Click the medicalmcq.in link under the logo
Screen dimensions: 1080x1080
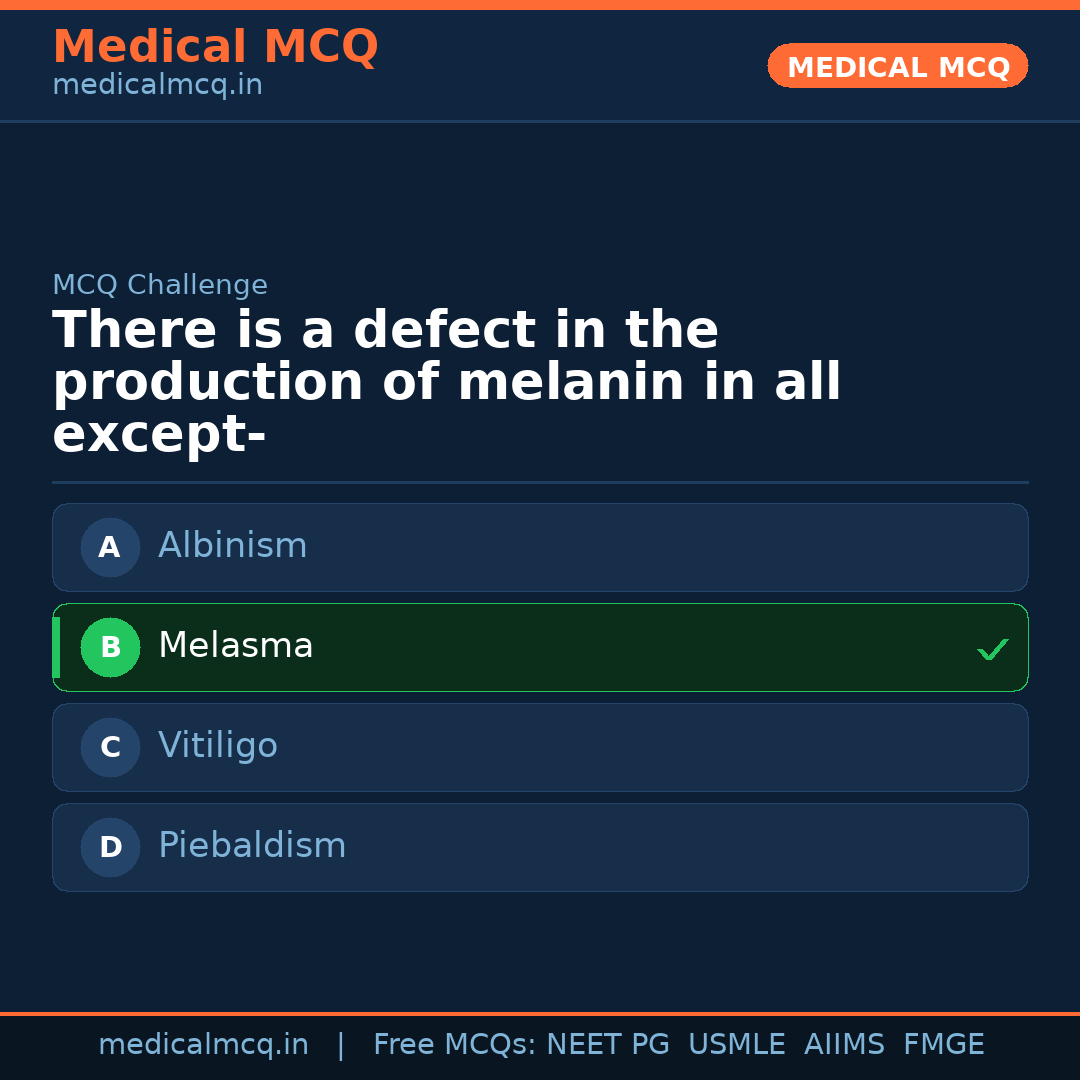pos(157,85)
